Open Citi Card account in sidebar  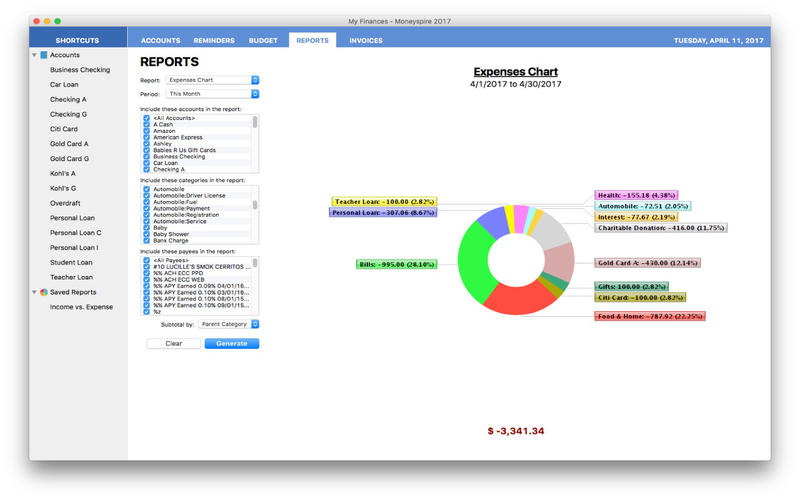click(x=64, y=129)
